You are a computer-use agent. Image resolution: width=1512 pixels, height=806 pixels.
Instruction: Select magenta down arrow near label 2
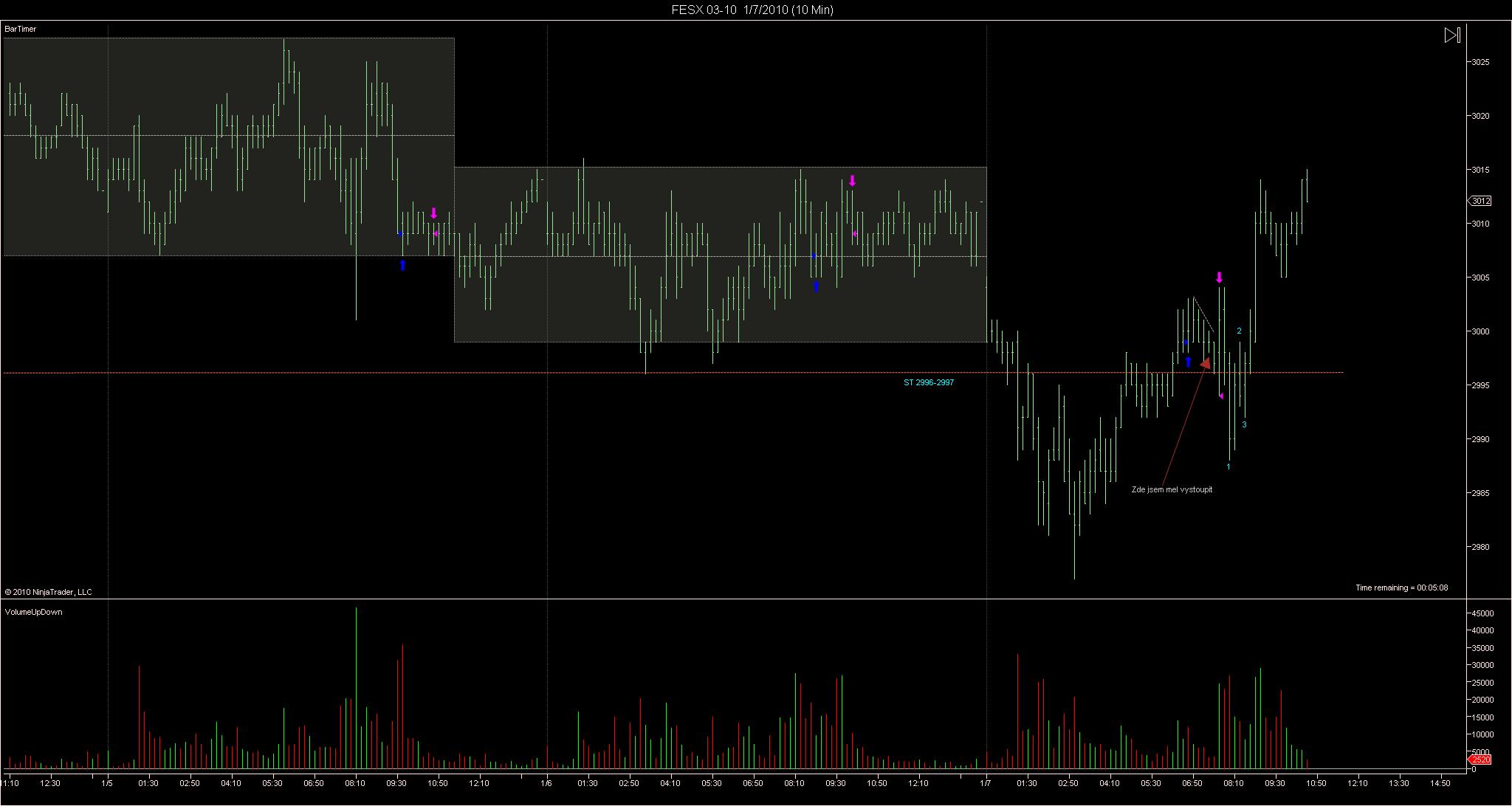click(x=1220, y=278)
